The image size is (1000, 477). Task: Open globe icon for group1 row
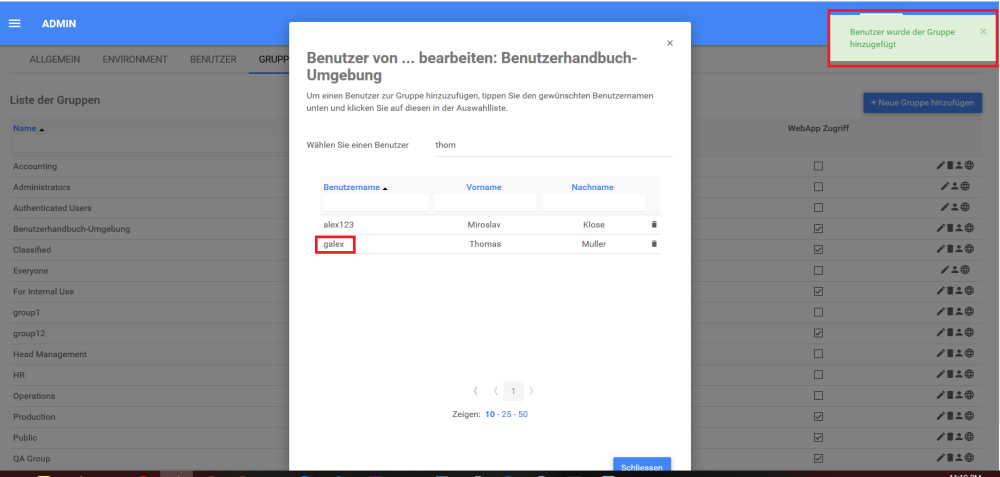(969, 312)
